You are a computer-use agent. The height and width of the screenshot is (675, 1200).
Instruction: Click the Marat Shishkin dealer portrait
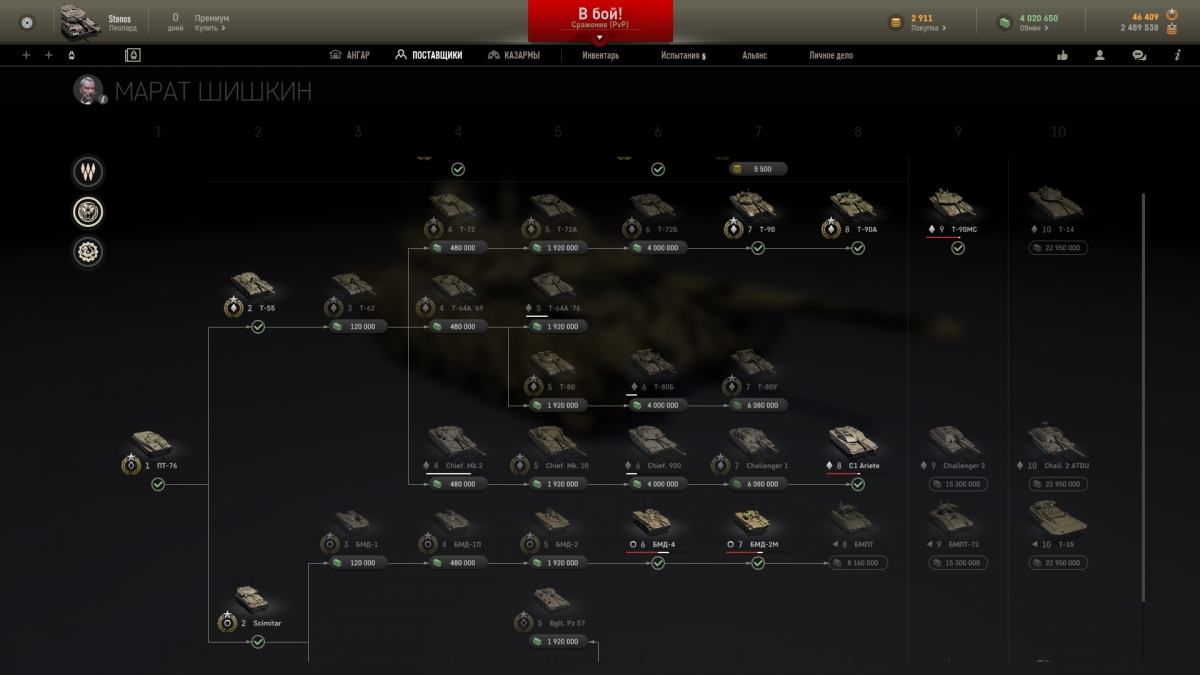89,90
